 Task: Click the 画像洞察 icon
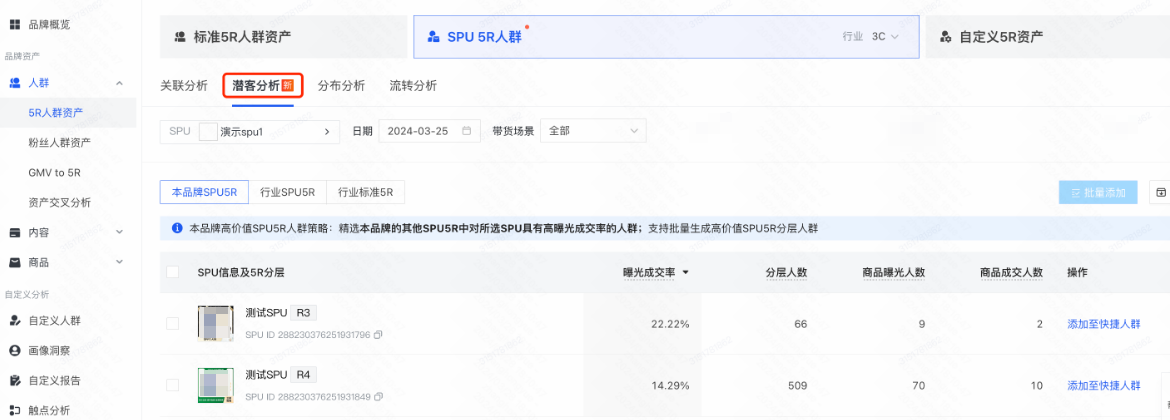click(x=14, y=351)
